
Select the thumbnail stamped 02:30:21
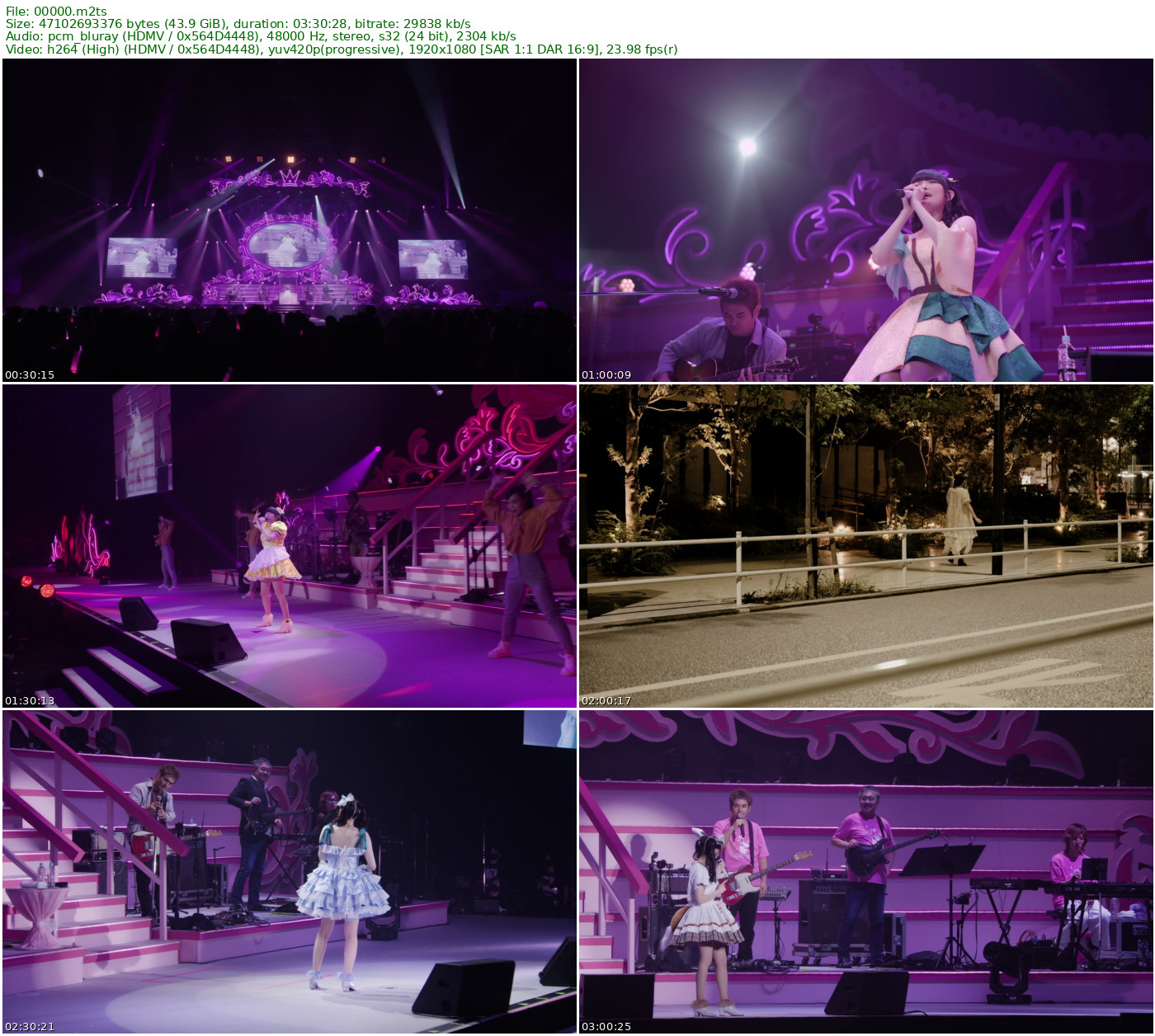290,872
